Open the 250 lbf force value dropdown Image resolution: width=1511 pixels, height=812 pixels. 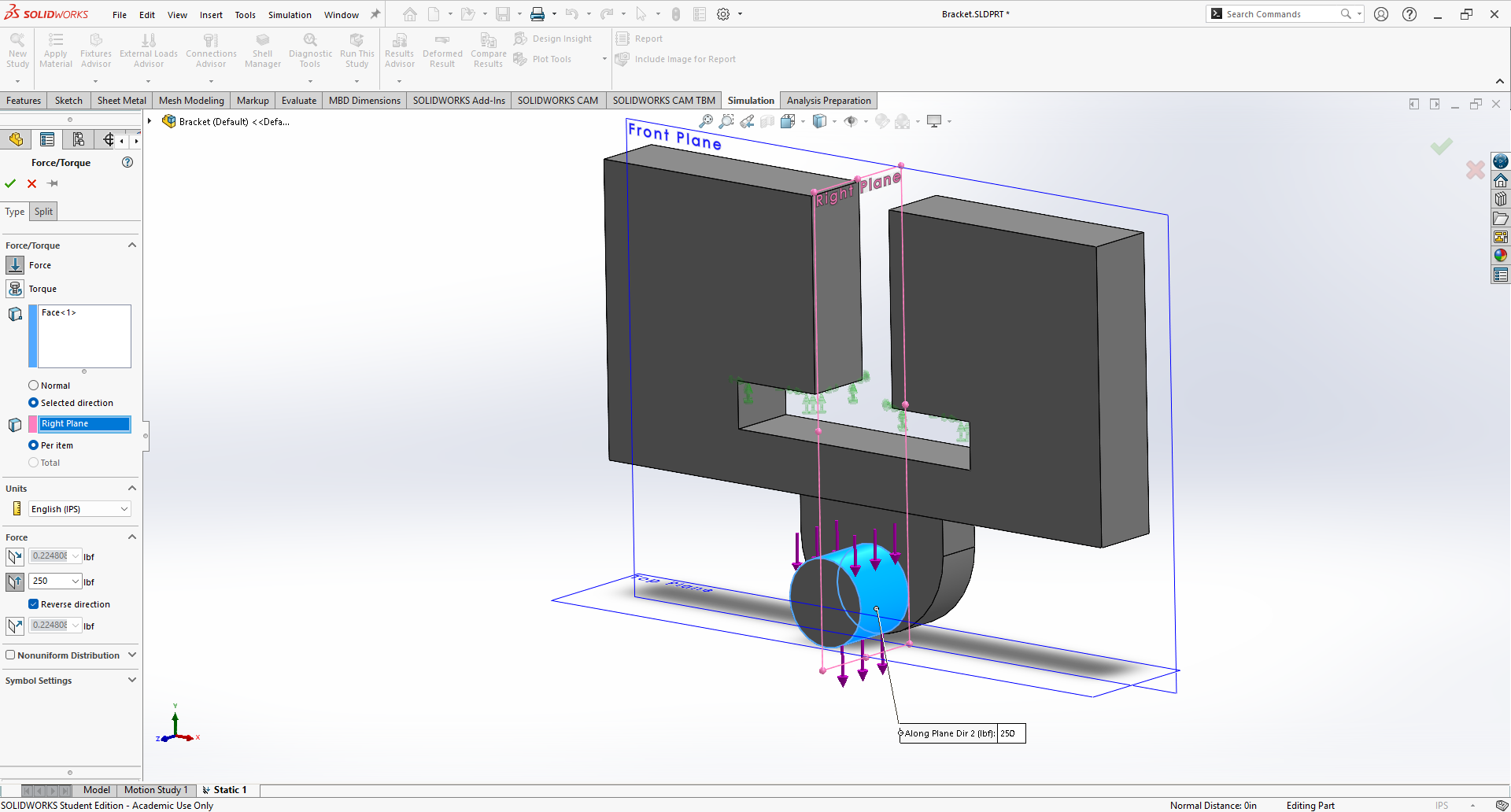pos(76,581)
